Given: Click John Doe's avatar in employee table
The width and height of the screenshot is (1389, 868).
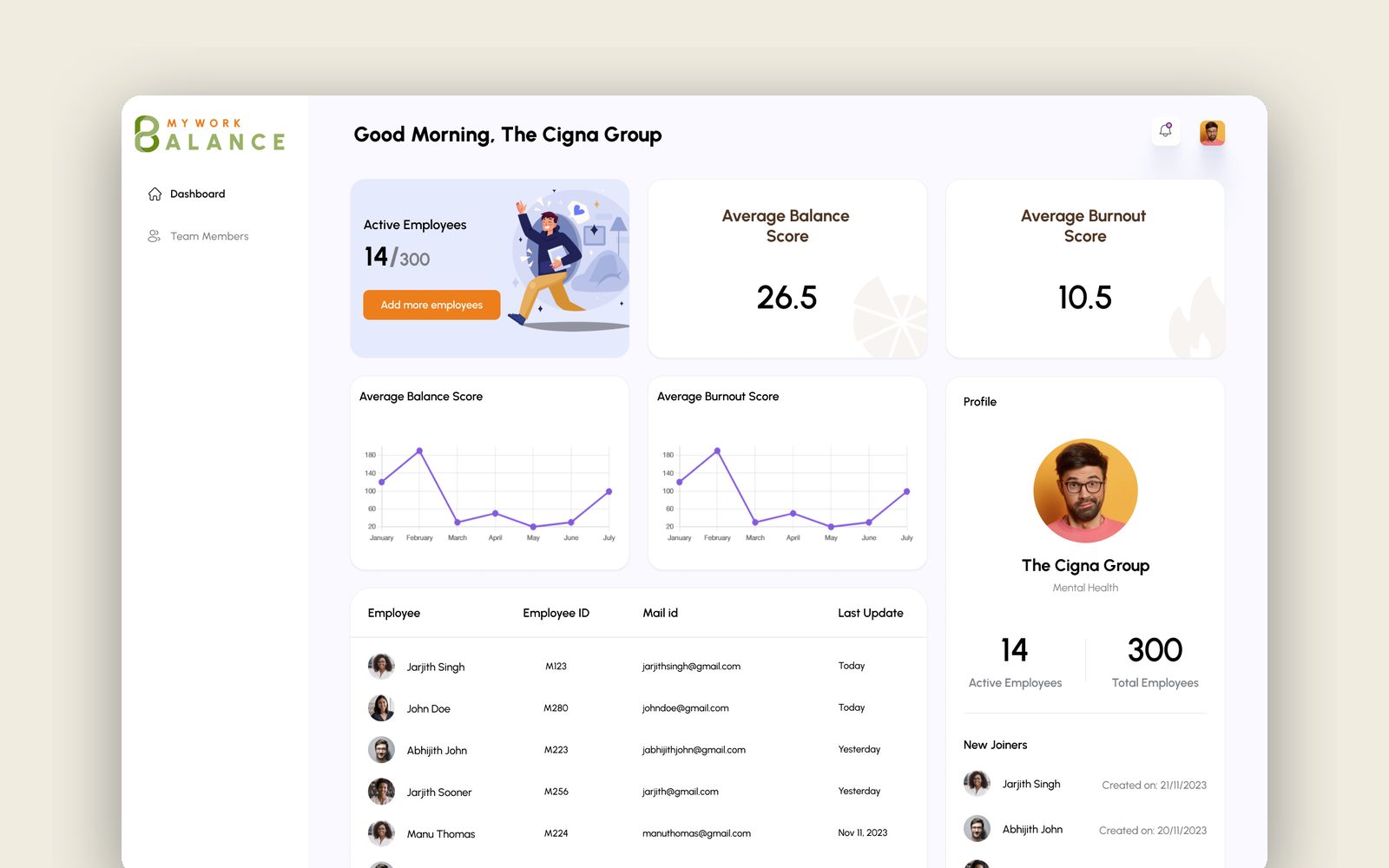Looking at the screenshot, I should 381,707.
